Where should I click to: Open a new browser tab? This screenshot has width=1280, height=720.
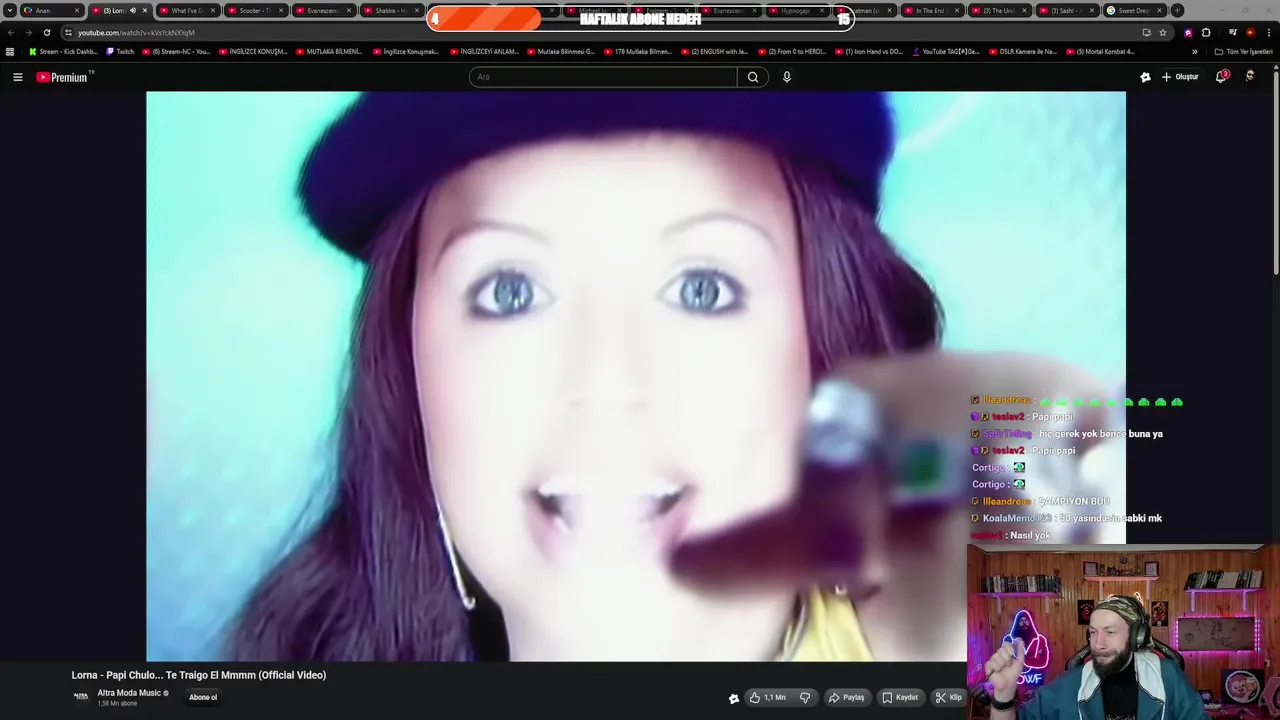click(x=1177, y=10)
